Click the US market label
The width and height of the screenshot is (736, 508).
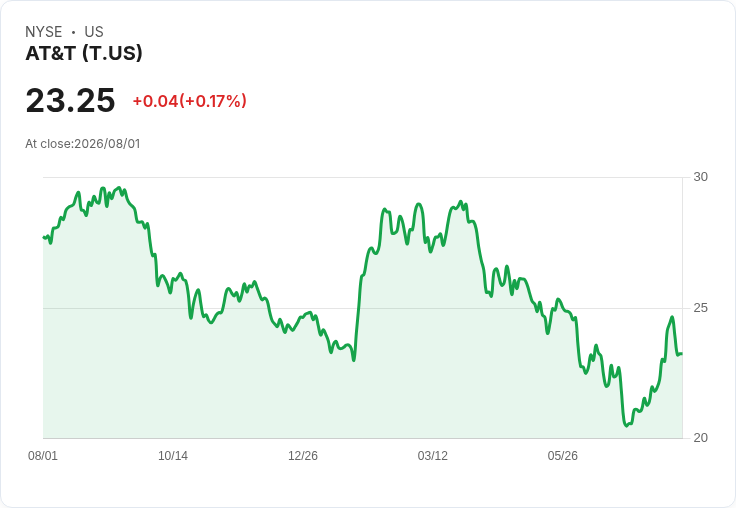94,32
